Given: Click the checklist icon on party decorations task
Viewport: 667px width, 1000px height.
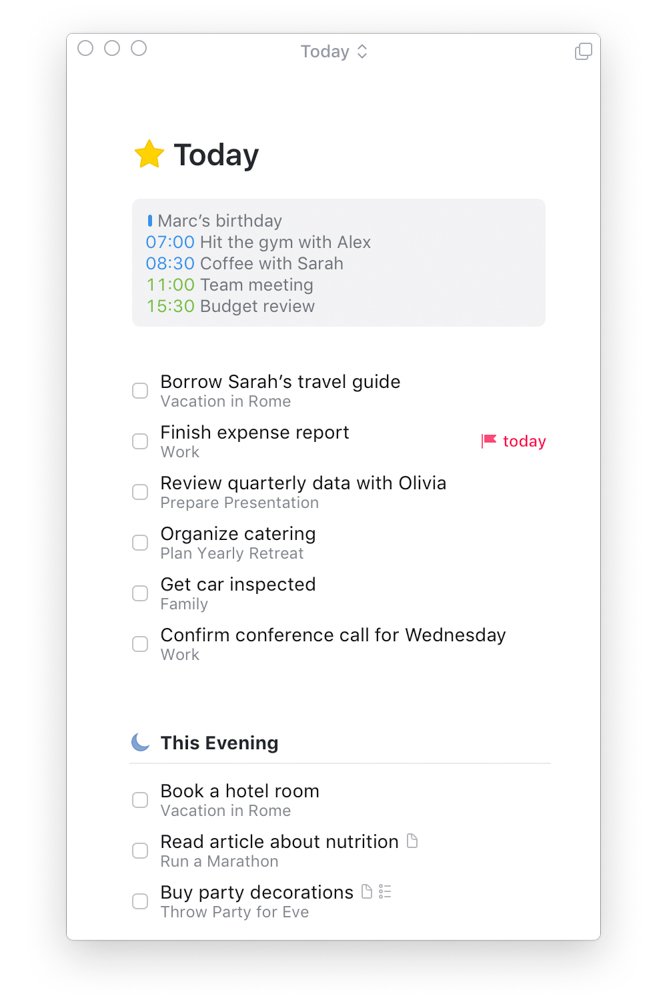Looking at the screenshot, I should 385,891.
